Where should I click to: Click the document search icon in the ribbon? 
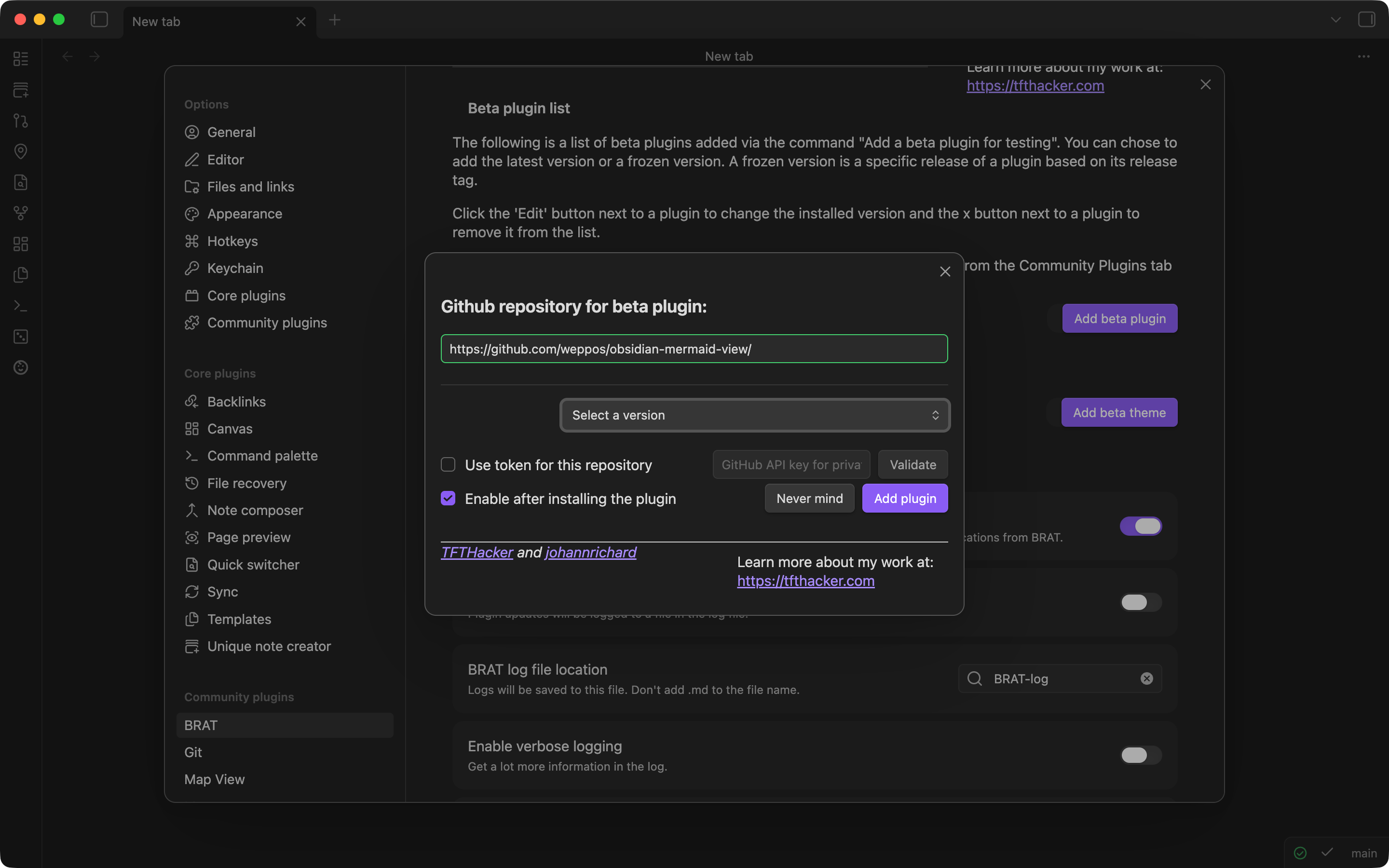(21, 182)
